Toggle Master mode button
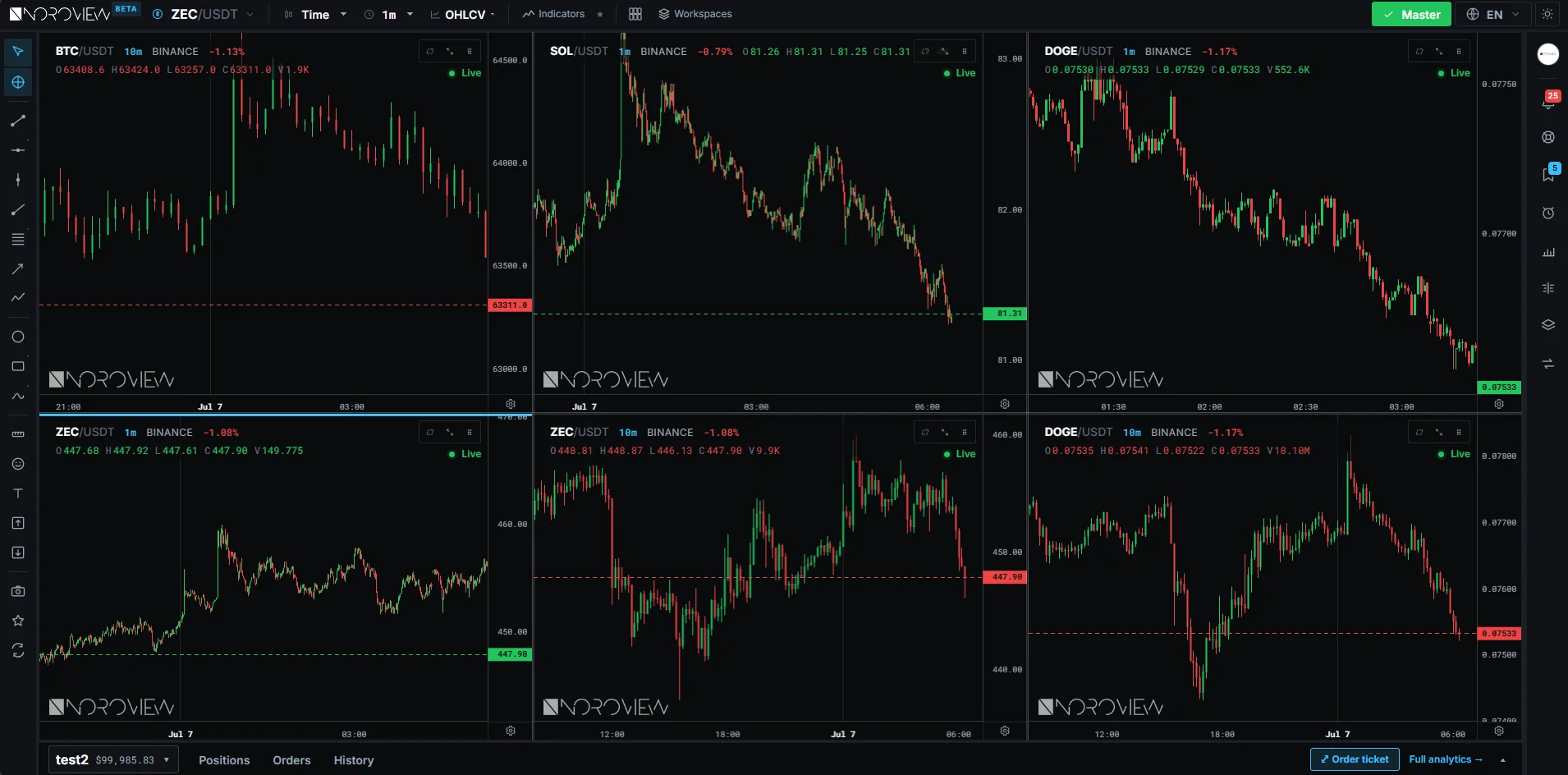 point(1411,14)
